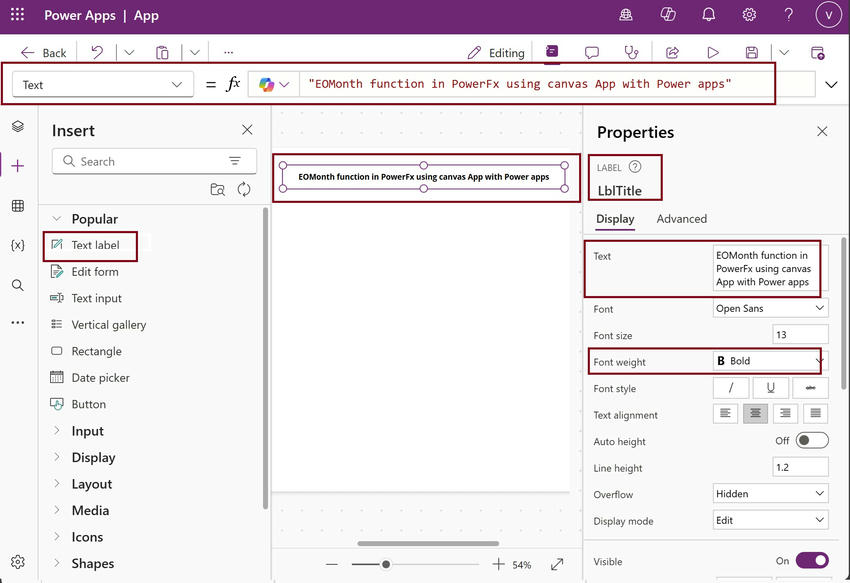Expand the Input category
The image size is (850, 583).
click(x=56, y=431)
